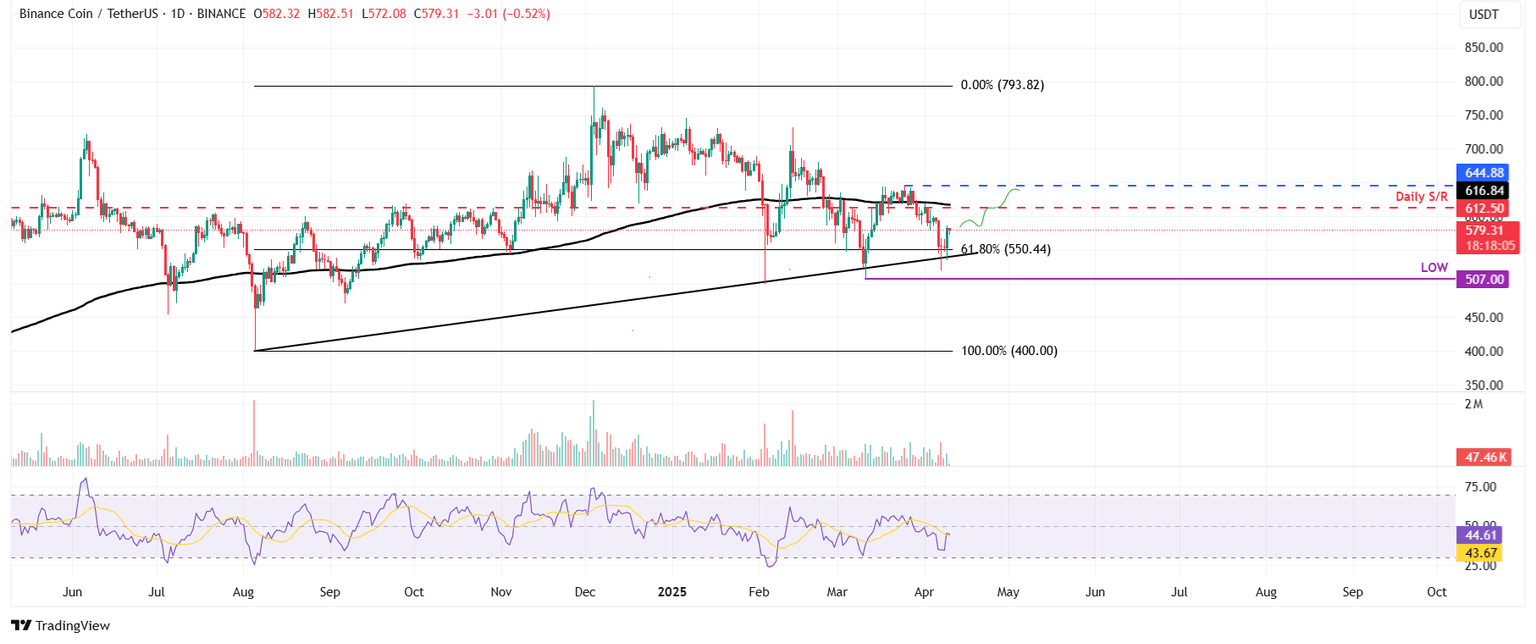Viewport: 1536px width, 644px height.
Task: Click the 2025 label on the time axis
Action: click(671, 592)
